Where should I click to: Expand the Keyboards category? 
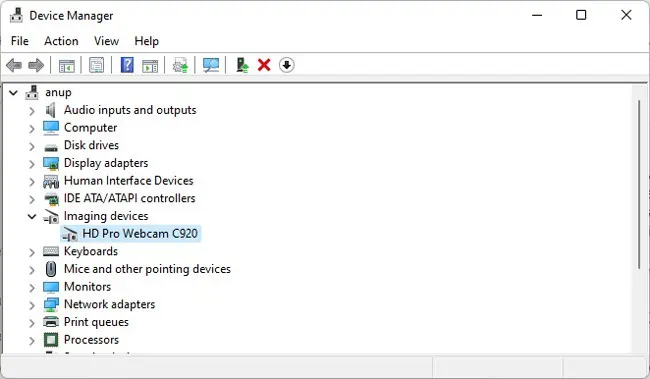click(x=32, y=252)
